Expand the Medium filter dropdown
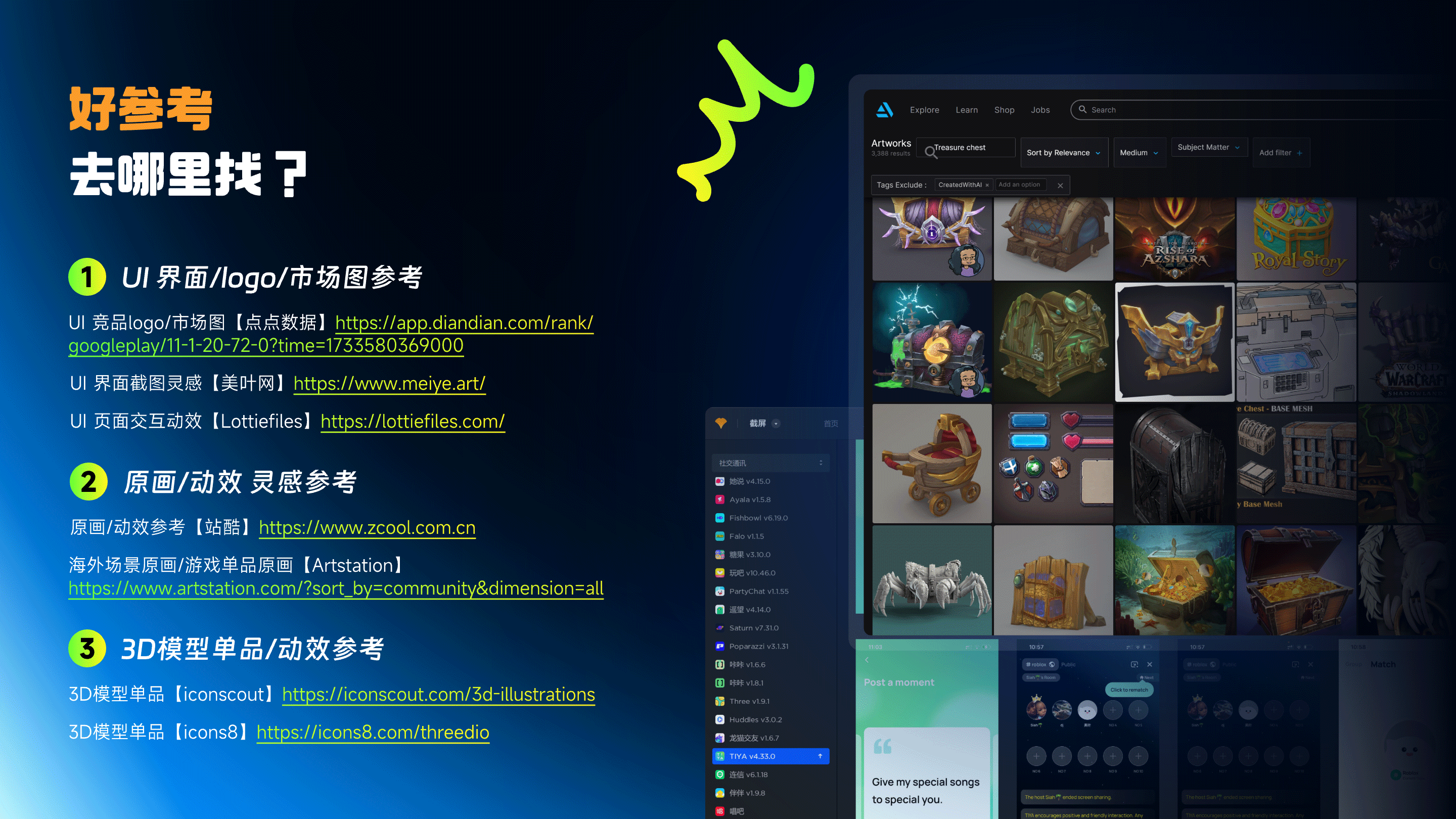Image resolution: width=1456 pixels, height=819 pixels. 1139,153
